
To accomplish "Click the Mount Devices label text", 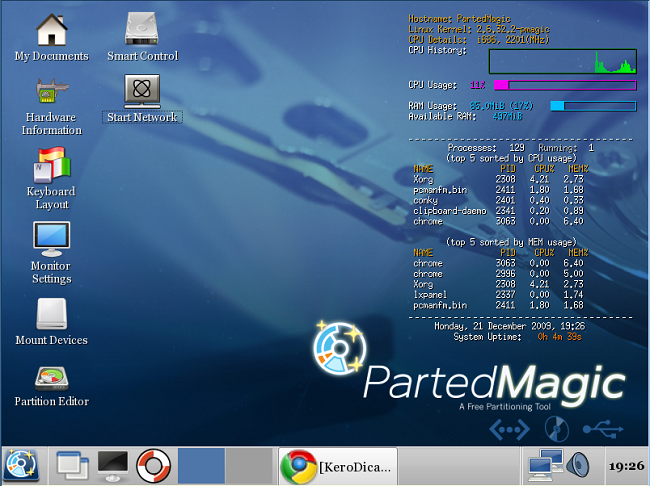I will [51, 340].
